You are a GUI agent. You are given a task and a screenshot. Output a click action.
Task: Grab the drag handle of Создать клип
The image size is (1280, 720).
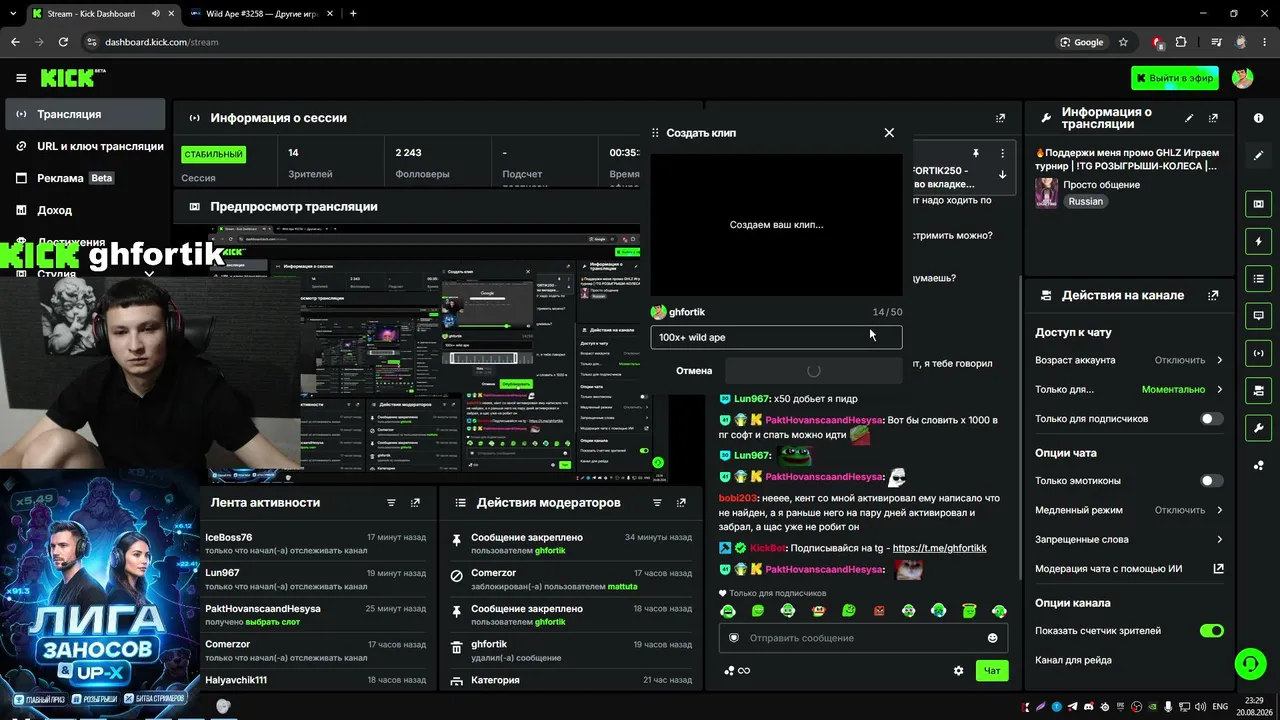pyautogui.click(x=656, y=133)
